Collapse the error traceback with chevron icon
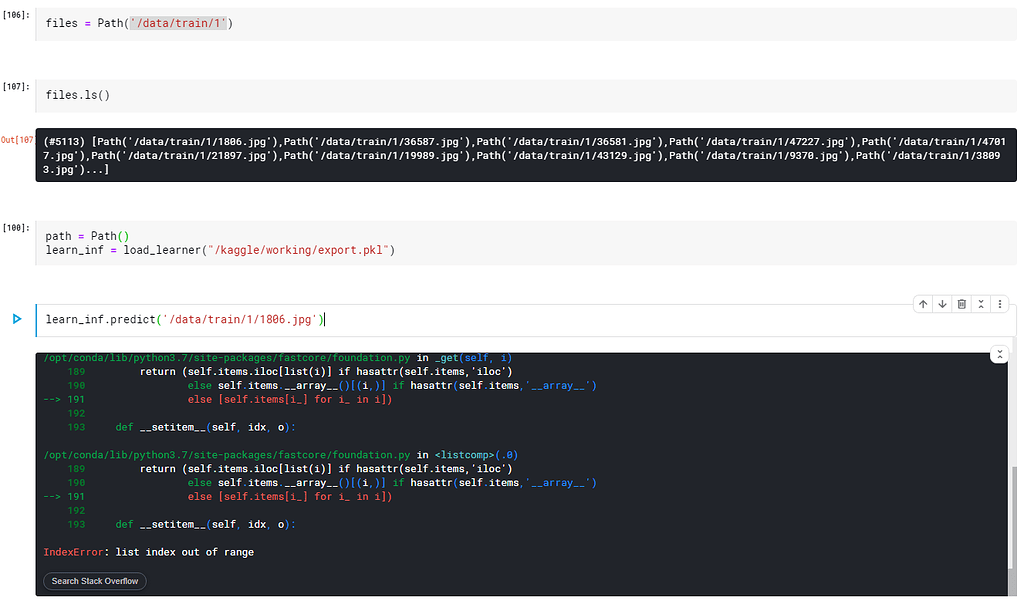 999,353
